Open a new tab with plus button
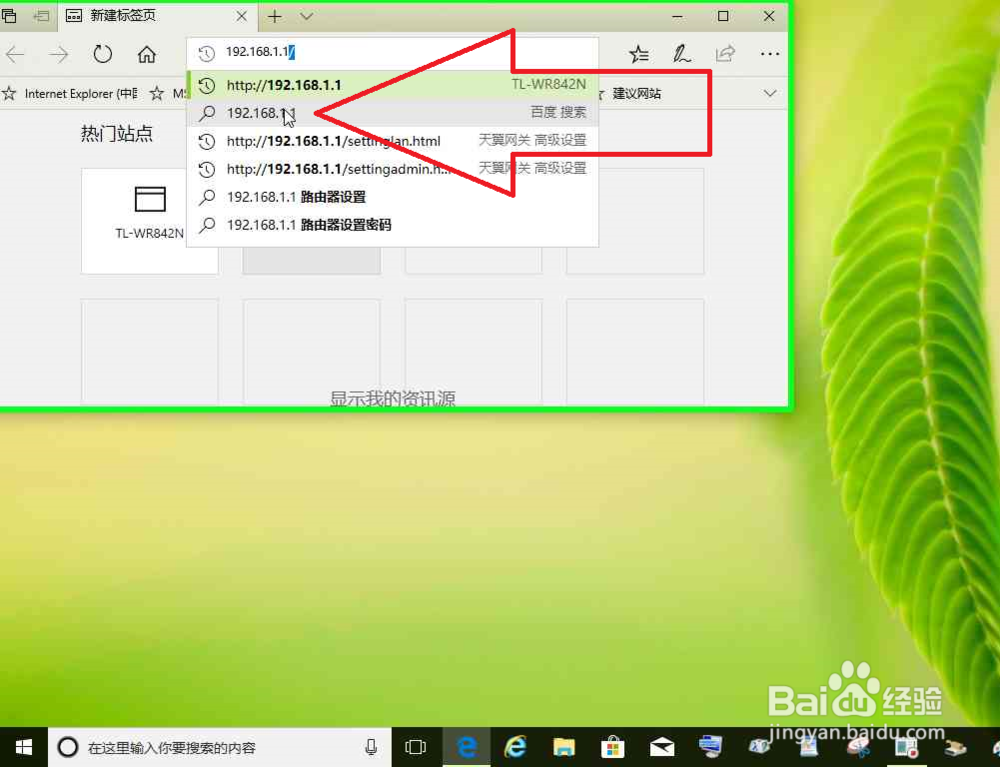This screenshot has width=1000, height=767. (x=275, y=17)
